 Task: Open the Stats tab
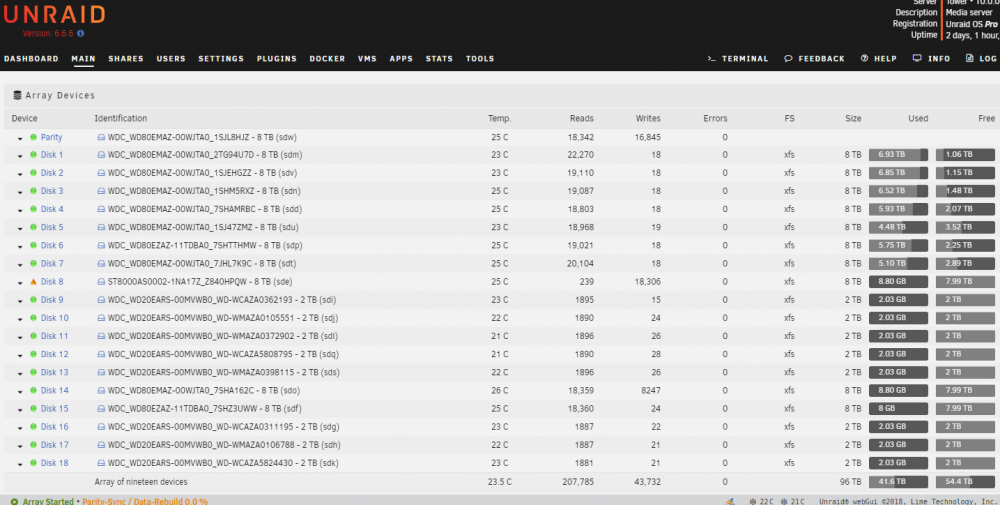pos(439,59)
